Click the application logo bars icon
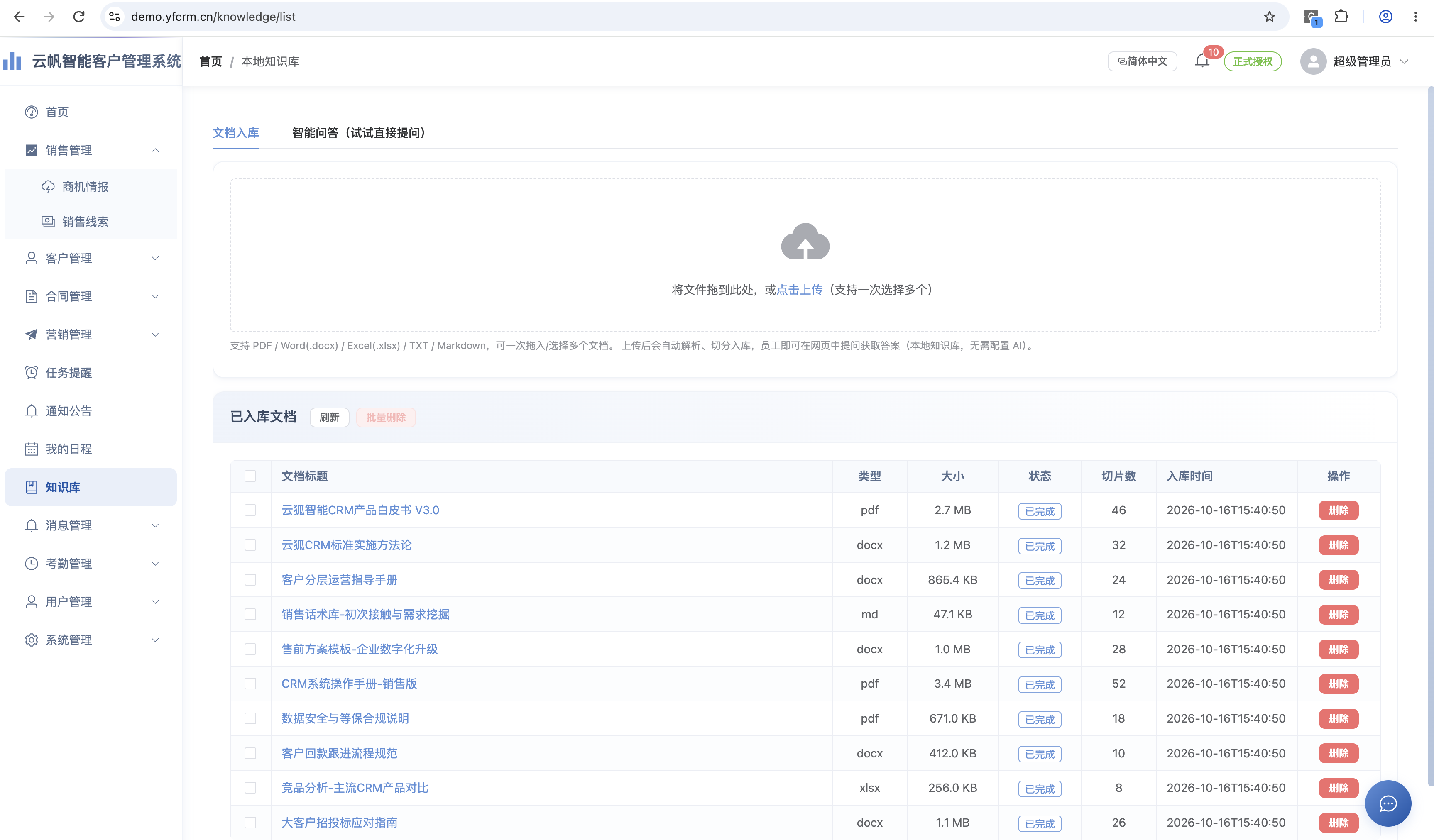This screenshot has width=1434, height=840. (x=12, y=61)
